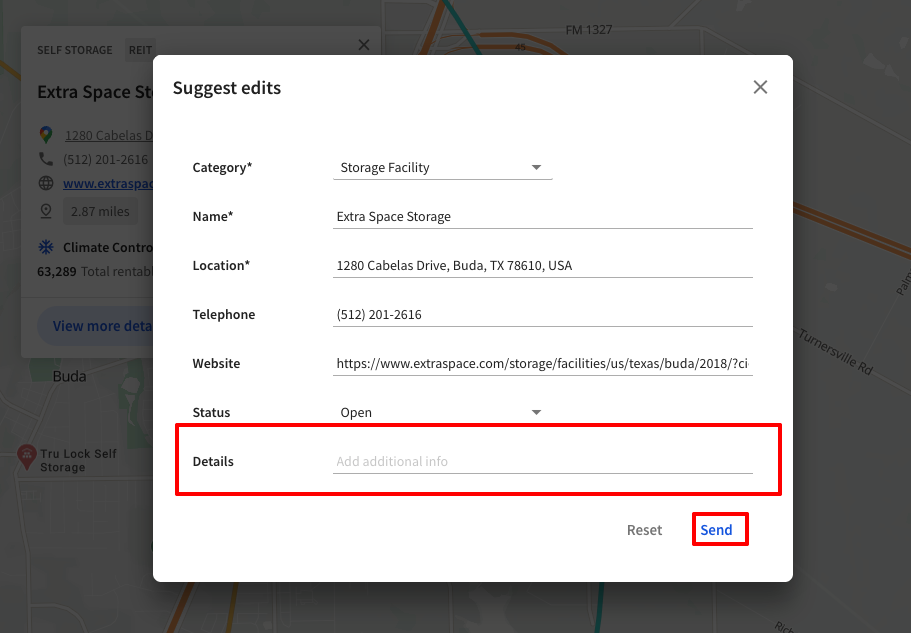Open the Category dropdown
911x633 pixels.
(442, 168)
